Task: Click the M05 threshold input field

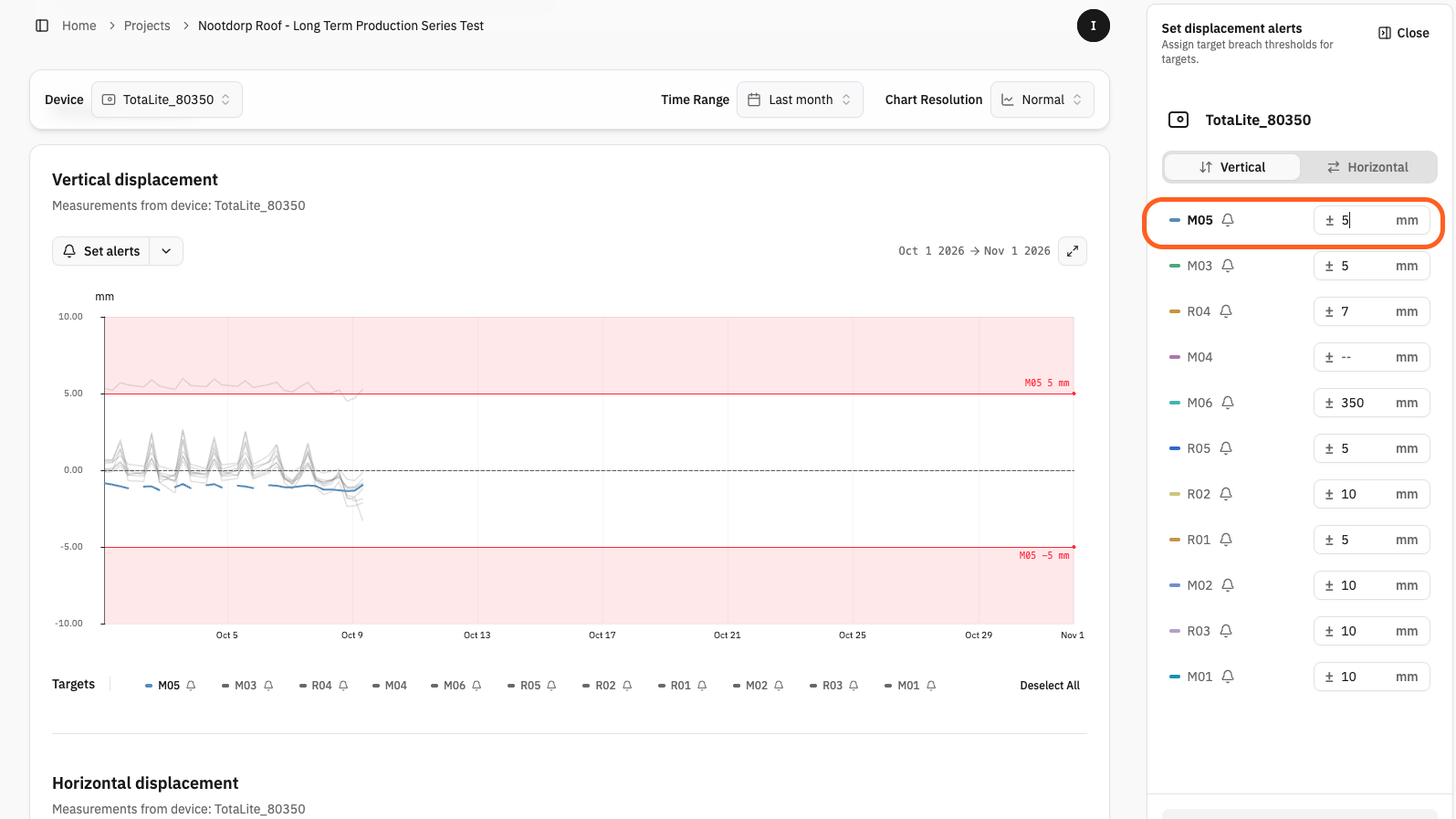Action: [x=1371, y=220]
